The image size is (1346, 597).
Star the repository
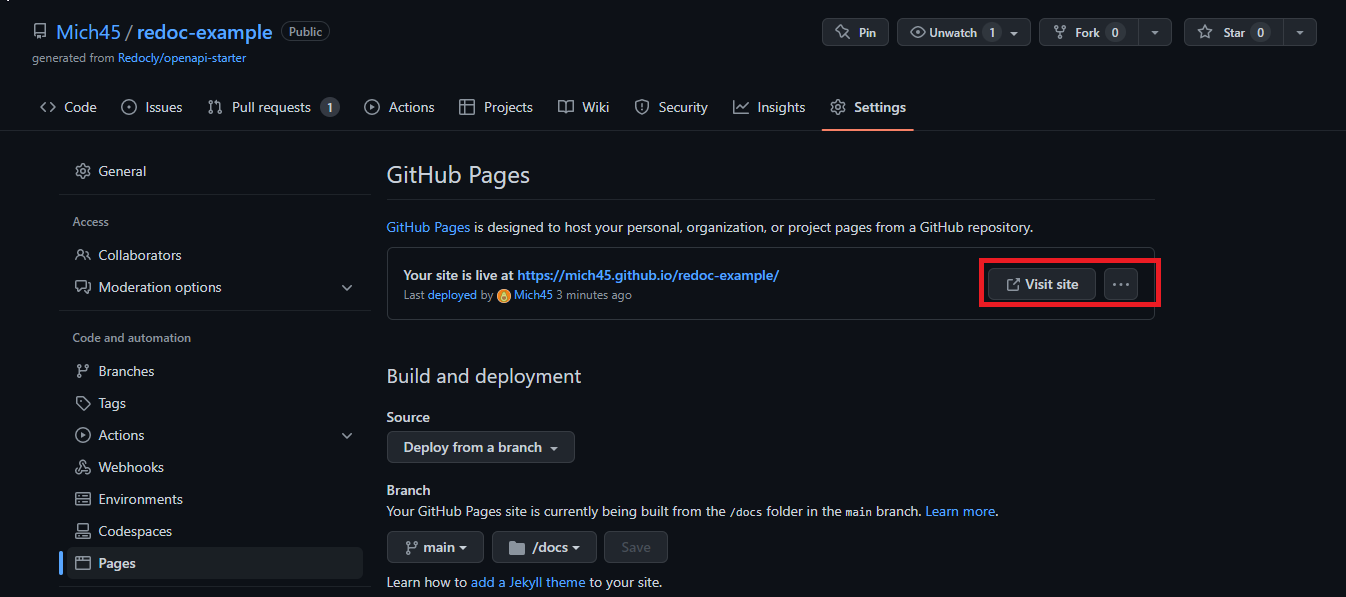pyautogui.click(x=1233, y=32)
